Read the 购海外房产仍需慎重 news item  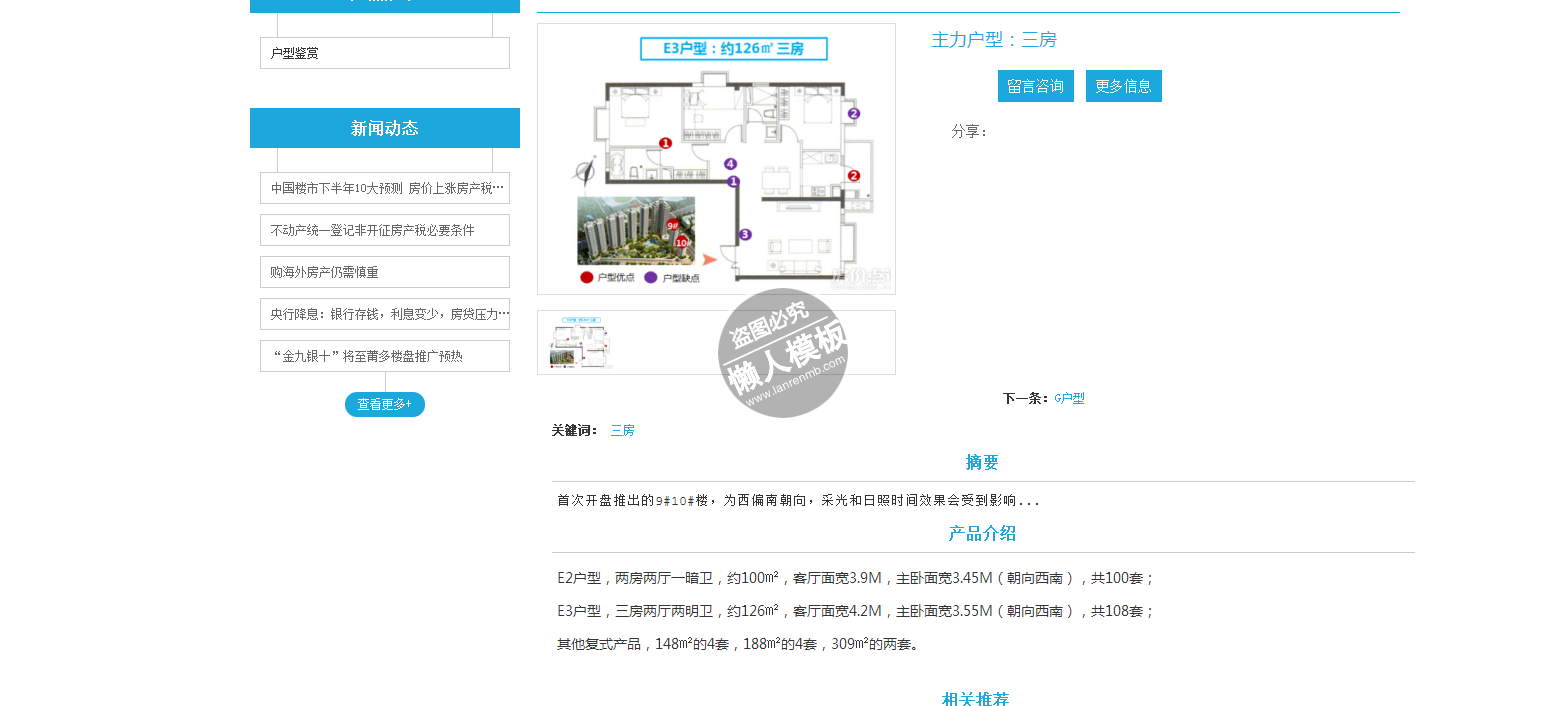click(x=384, y=272)
